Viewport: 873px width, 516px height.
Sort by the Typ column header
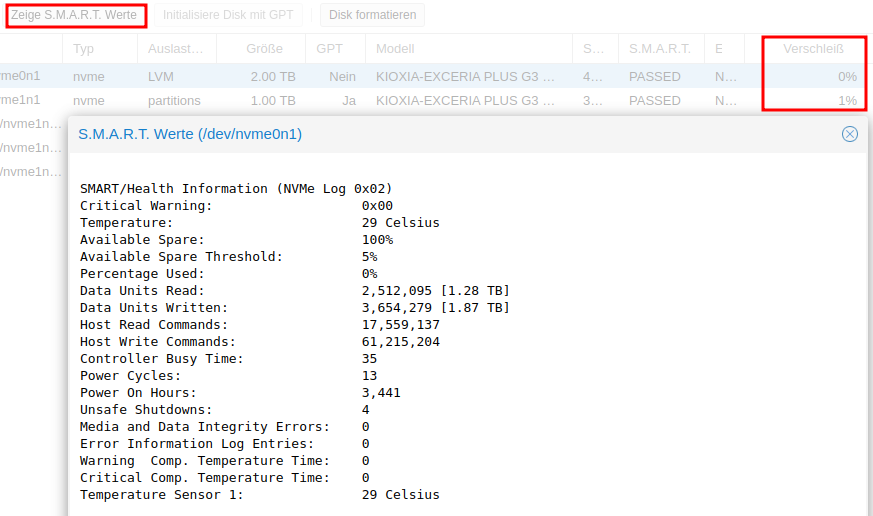(x=84, y=49)
